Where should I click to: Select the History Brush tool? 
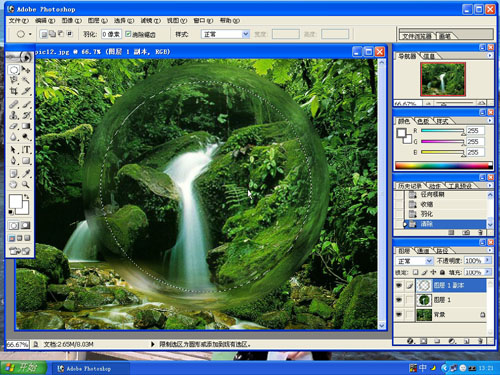point(26,115)
